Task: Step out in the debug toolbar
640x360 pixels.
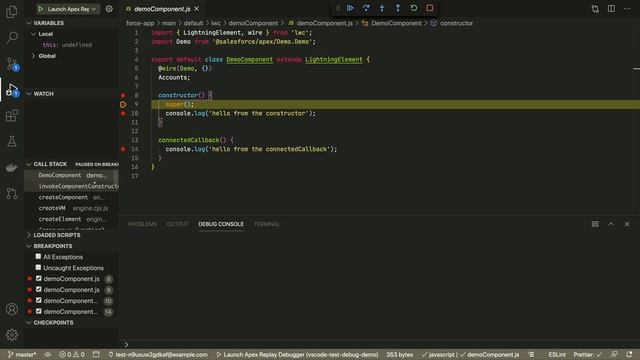Action: pos(398,8)
